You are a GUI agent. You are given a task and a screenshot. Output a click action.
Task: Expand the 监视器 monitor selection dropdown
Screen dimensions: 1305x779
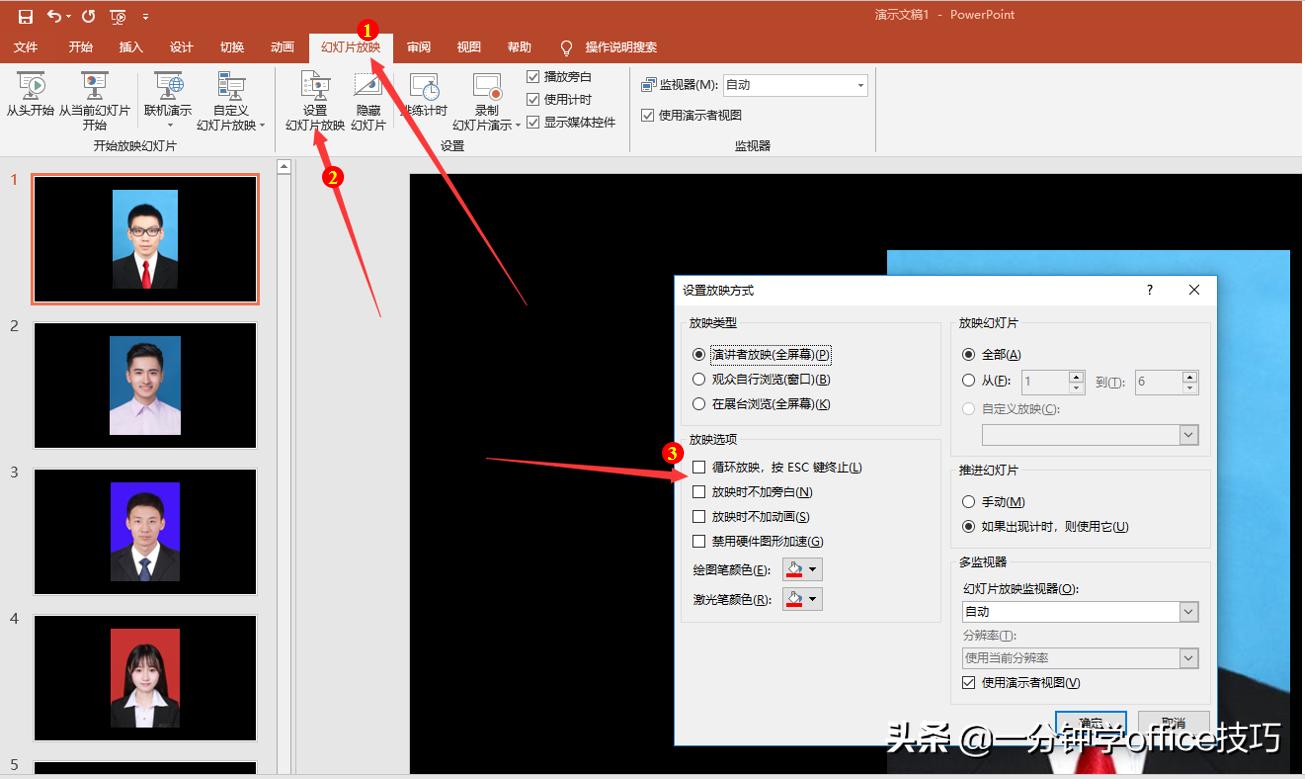(860, 84)
